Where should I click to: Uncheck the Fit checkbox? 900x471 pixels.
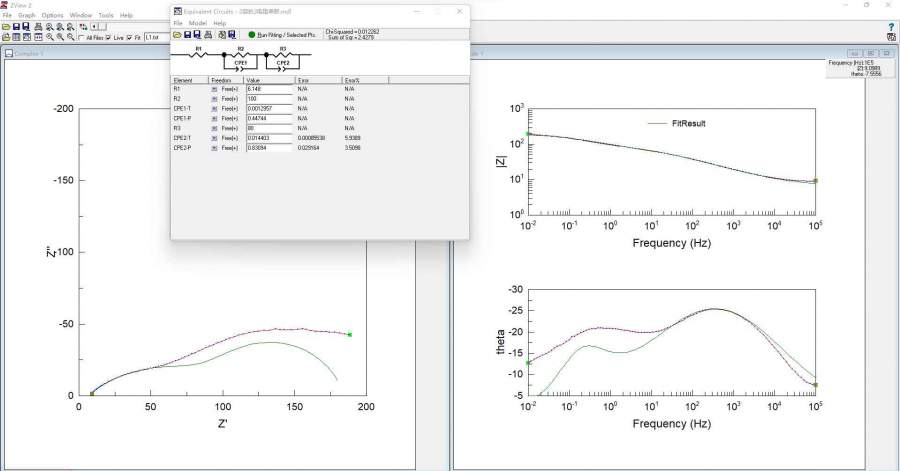tap(129, 38)
